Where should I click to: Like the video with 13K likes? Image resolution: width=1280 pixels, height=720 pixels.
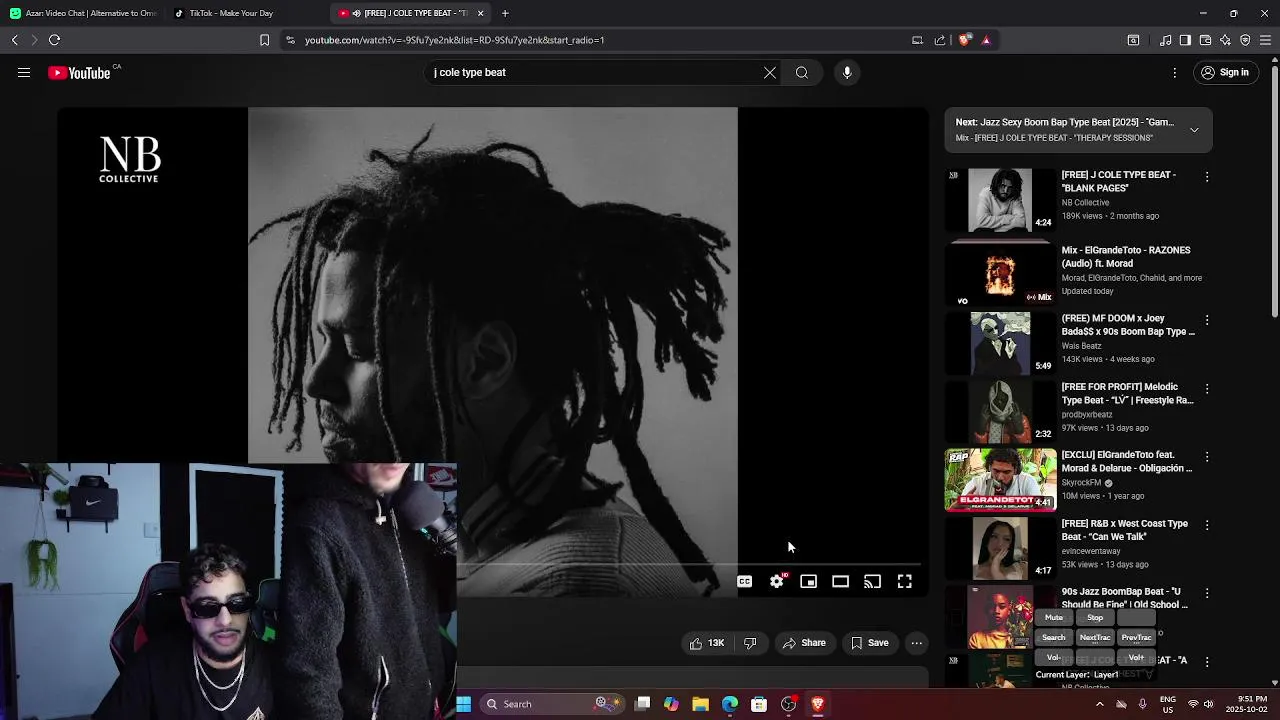(706, 643)
